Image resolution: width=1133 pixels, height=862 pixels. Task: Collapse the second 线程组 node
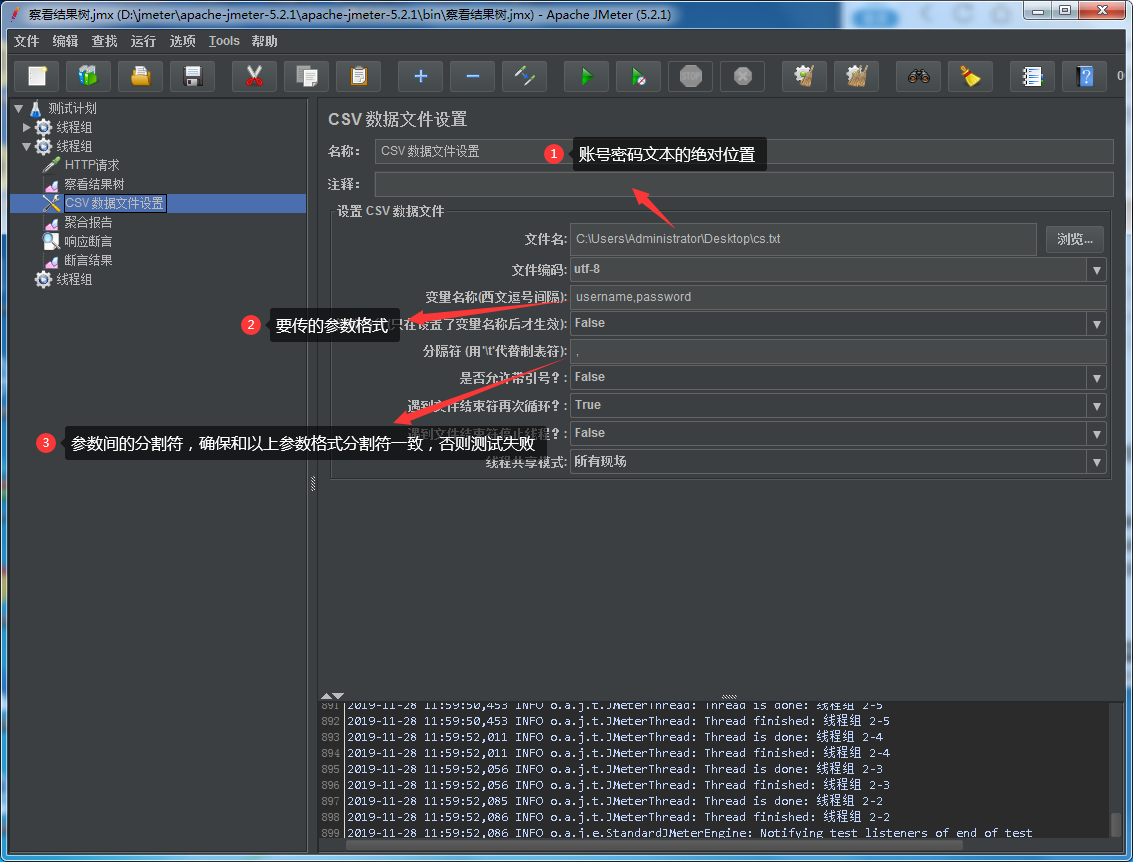(x=27, y=146)
